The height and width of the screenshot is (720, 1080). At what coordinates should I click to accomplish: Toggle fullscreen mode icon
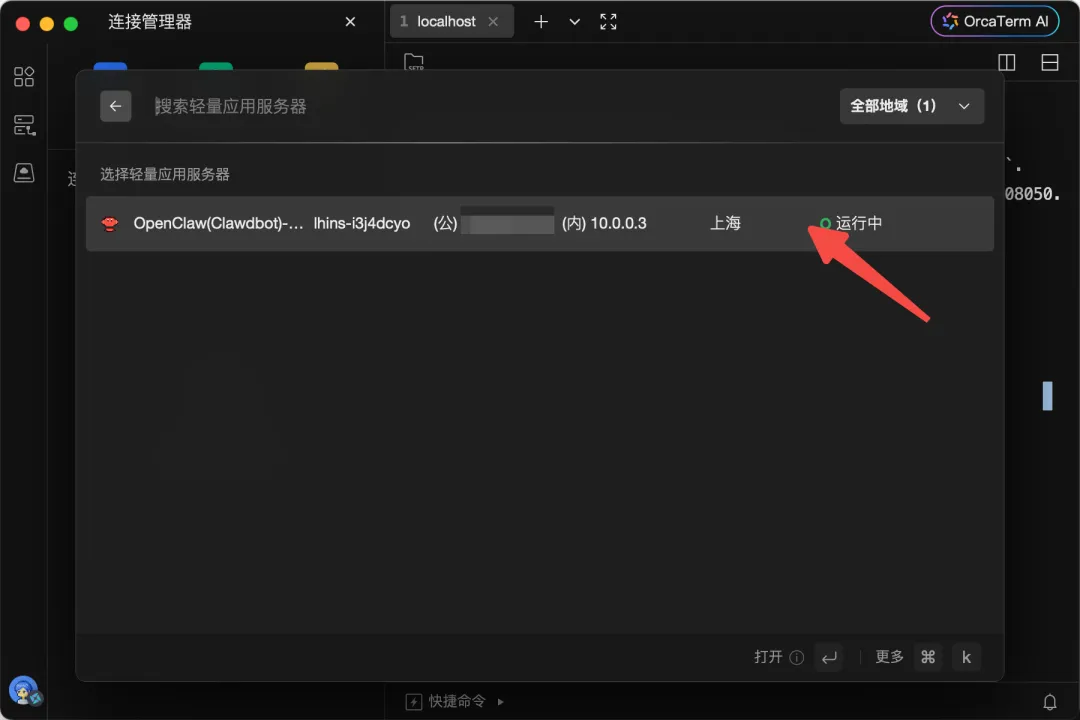[x=608, y=22]
